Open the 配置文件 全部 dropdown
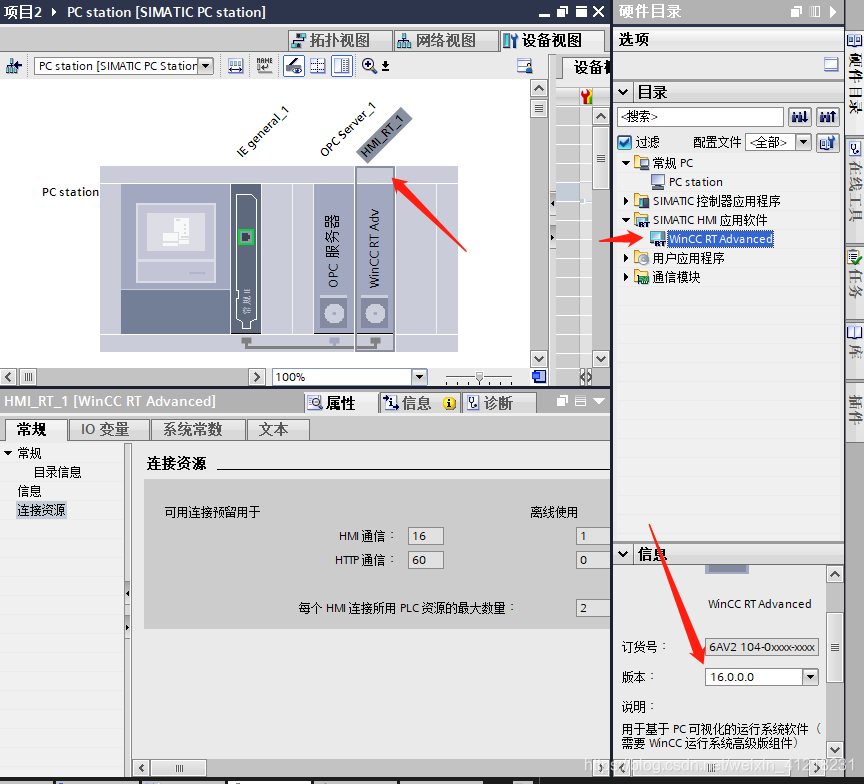Screen dimensions: 864x784 click(803, 143)
